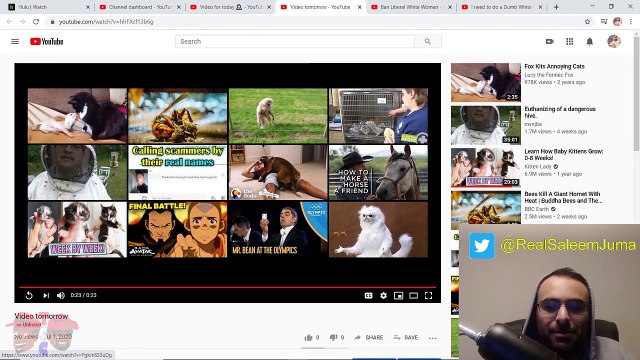
Task: Select Mr. Bean at the Olympics video
Action: [278, 229]
